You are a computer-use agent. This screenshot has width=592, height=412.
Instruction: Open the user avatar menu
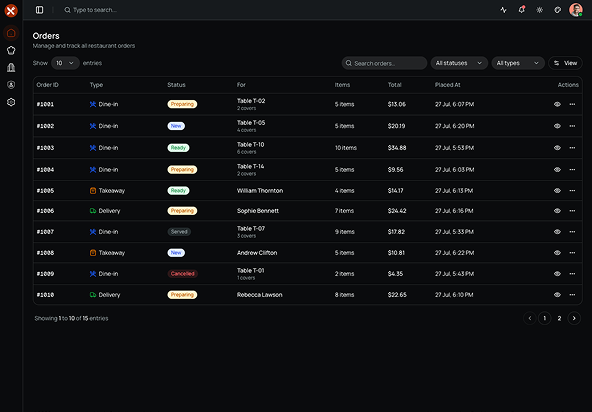click(576, 10)
